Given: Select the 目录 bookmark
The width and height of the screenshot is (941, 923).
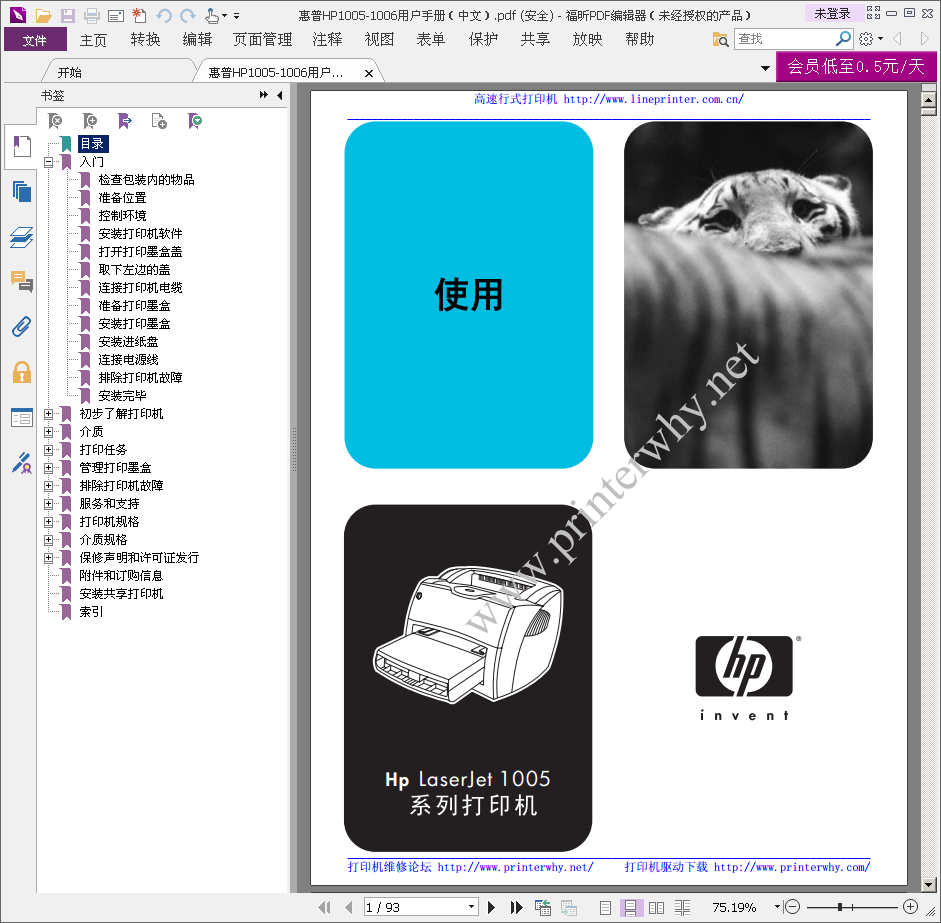Looking at the screenshot, I should click(93, 144).
